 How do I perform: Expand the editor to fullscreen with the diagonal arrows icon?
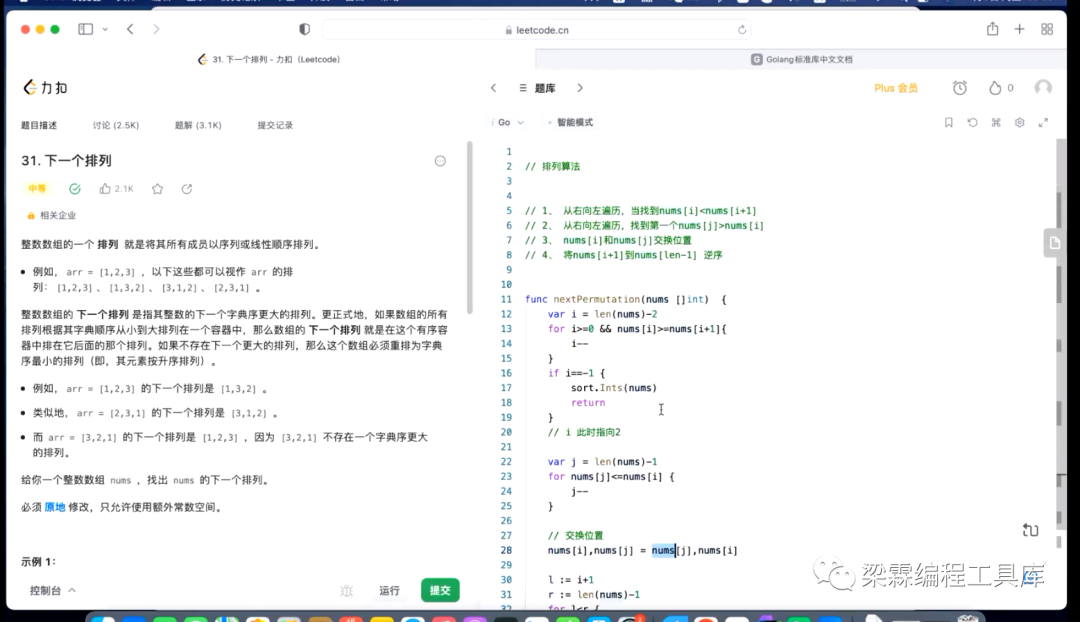click(x=1043, y=122)
